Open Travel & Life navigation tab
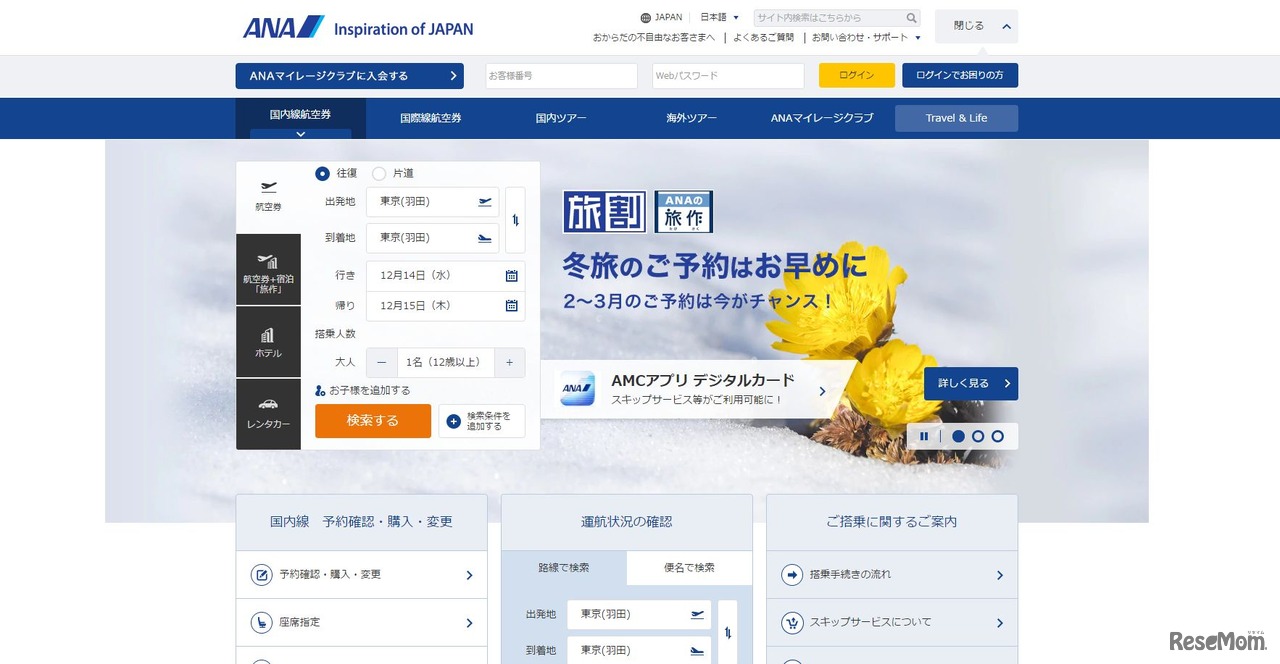The image size is (1280, 664). pyautogui.click(x=956, y=118)
